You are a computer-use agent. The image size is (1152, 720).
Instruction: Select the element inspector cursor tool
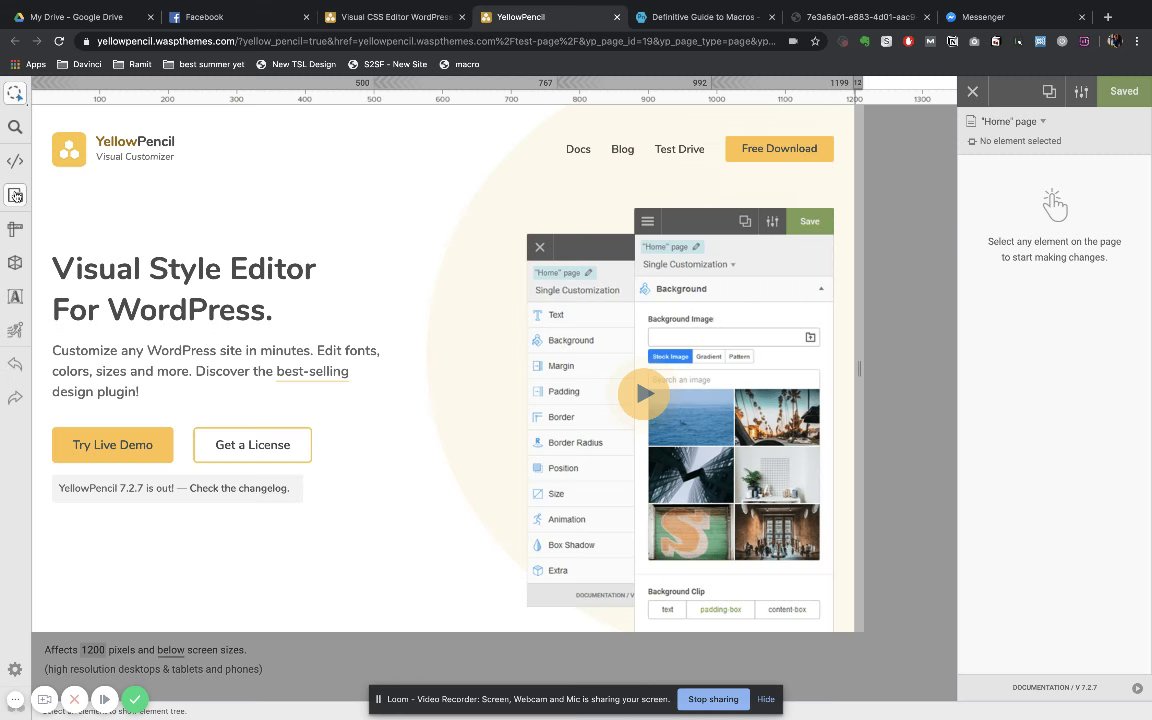[15, 93]
